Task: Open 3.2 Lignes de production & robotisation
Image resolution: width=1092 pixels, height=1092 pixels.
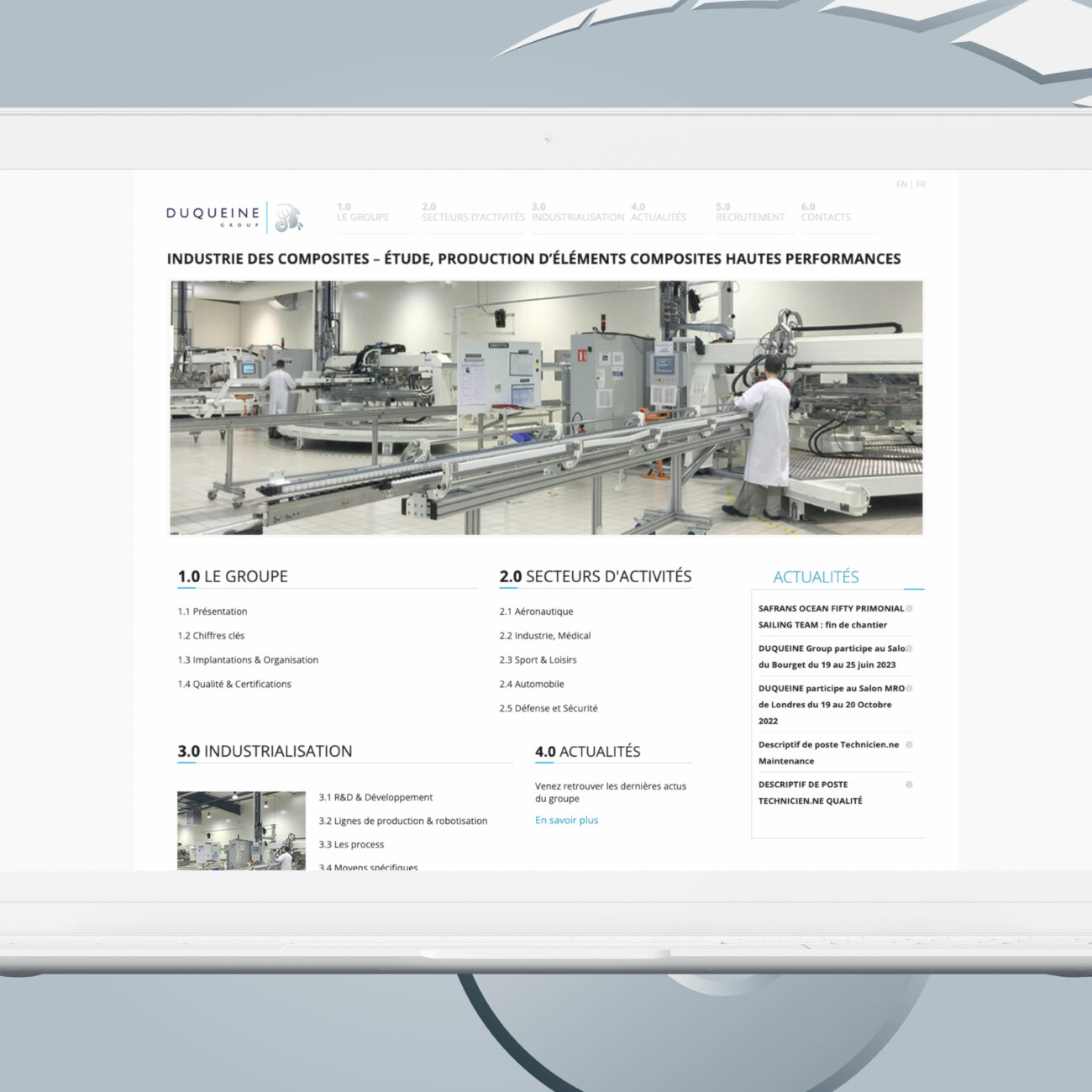Action: pyautogui.click(x=403, y=821)
